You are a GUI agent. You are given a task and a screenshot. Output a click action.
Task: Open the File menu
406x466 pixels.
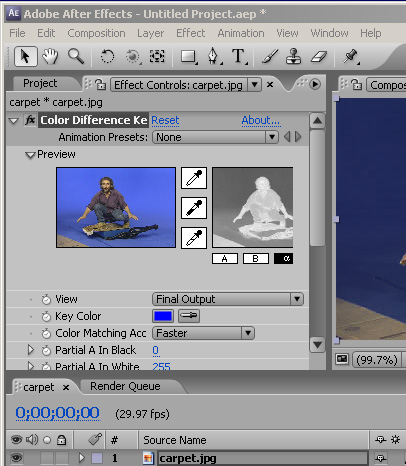click(17, 33)
